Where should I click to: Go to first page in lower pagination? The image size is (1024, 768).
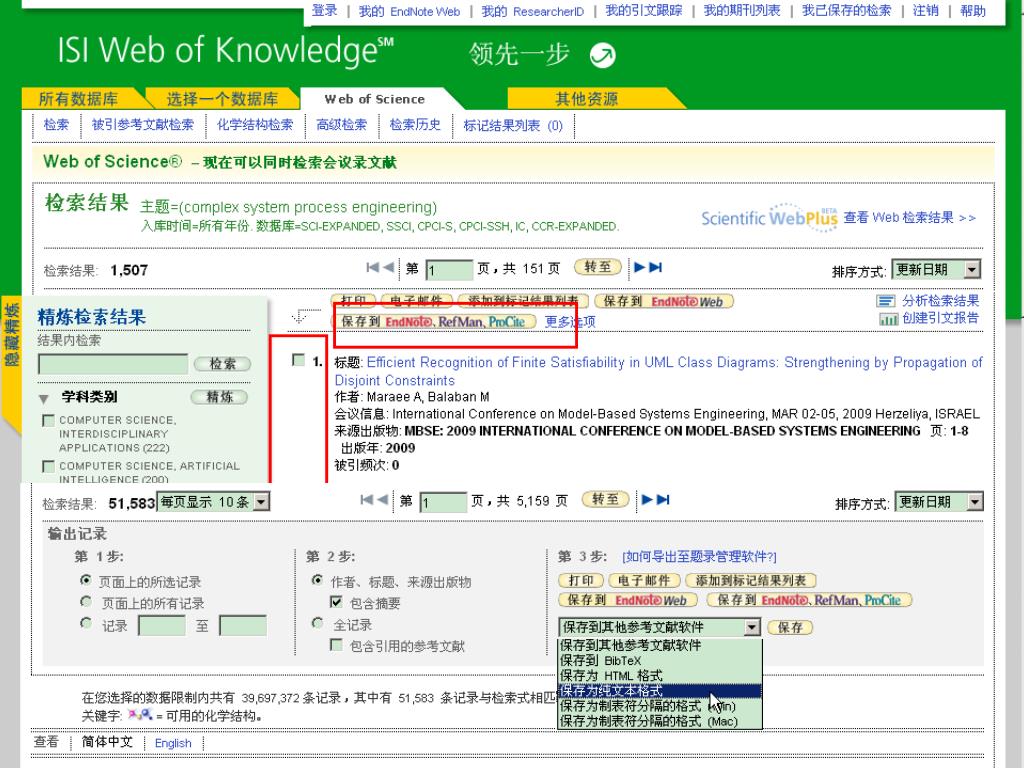point(366,500)
